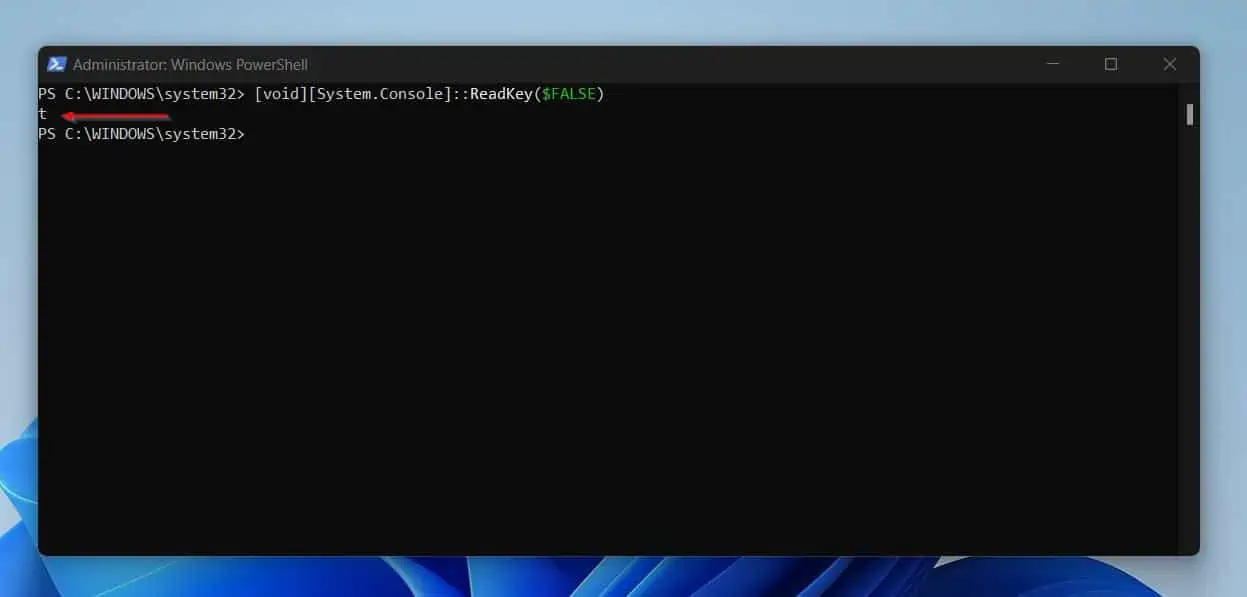The height and width of the screenshot is (597, 1247).
Task: Click the scrollbar track below the thumb
Action: pyautogui.click(x=1190, y=340)
